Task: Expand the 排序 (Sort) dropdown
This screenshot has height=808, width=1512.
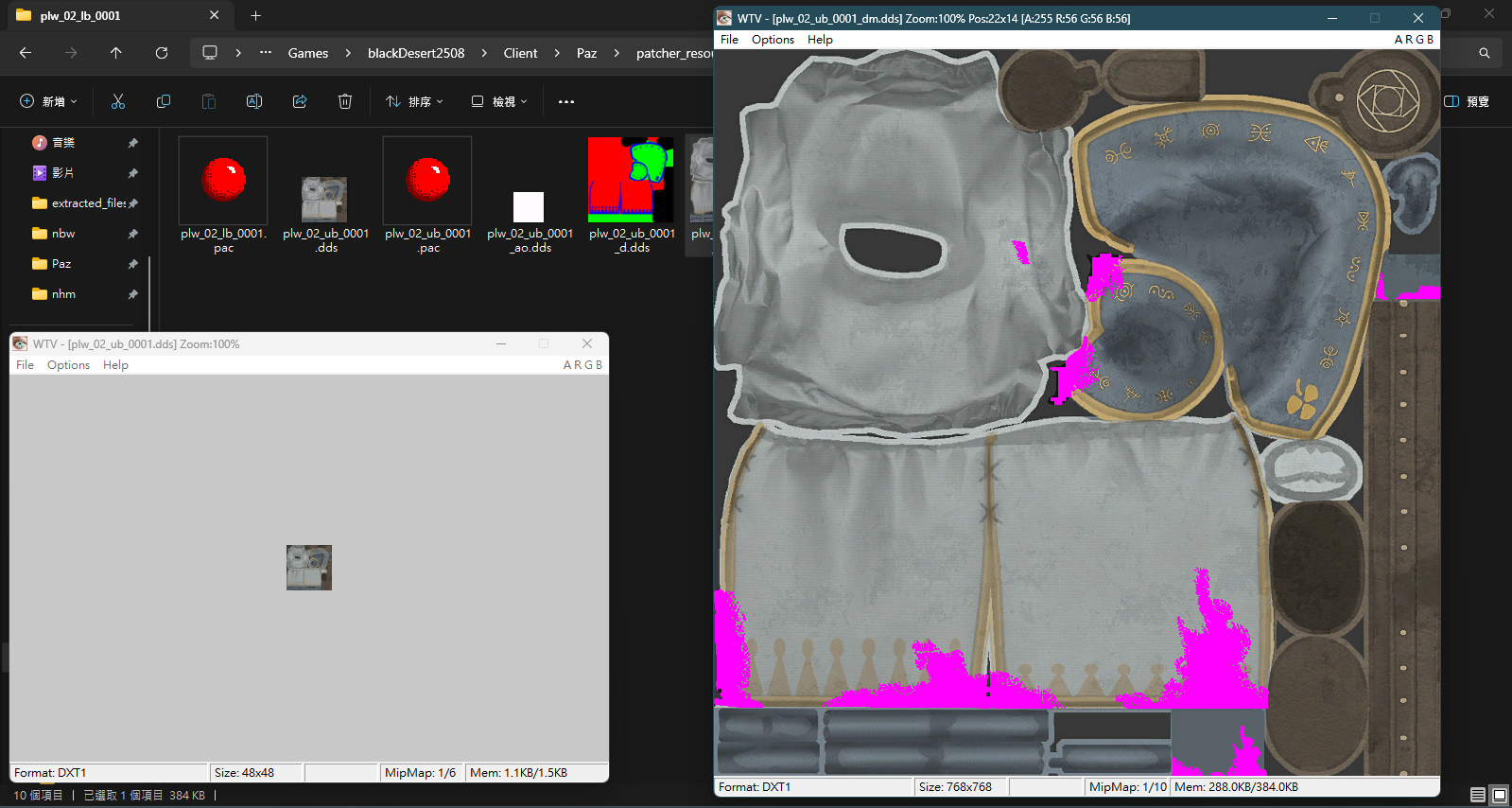Action: pyautogui.click(x=414, y=101)
